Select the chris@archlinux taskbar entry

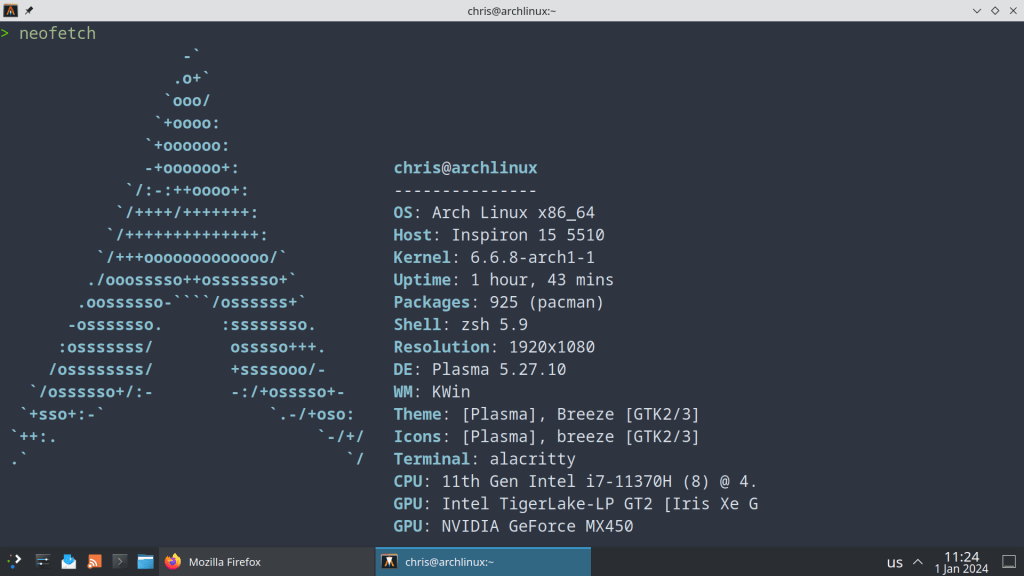coord(449,562)
